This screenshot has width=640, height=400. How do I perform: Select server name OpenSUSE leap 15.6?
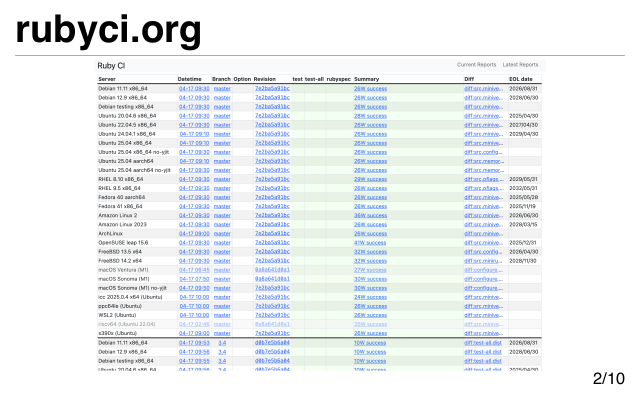click(x=123, y=242)
